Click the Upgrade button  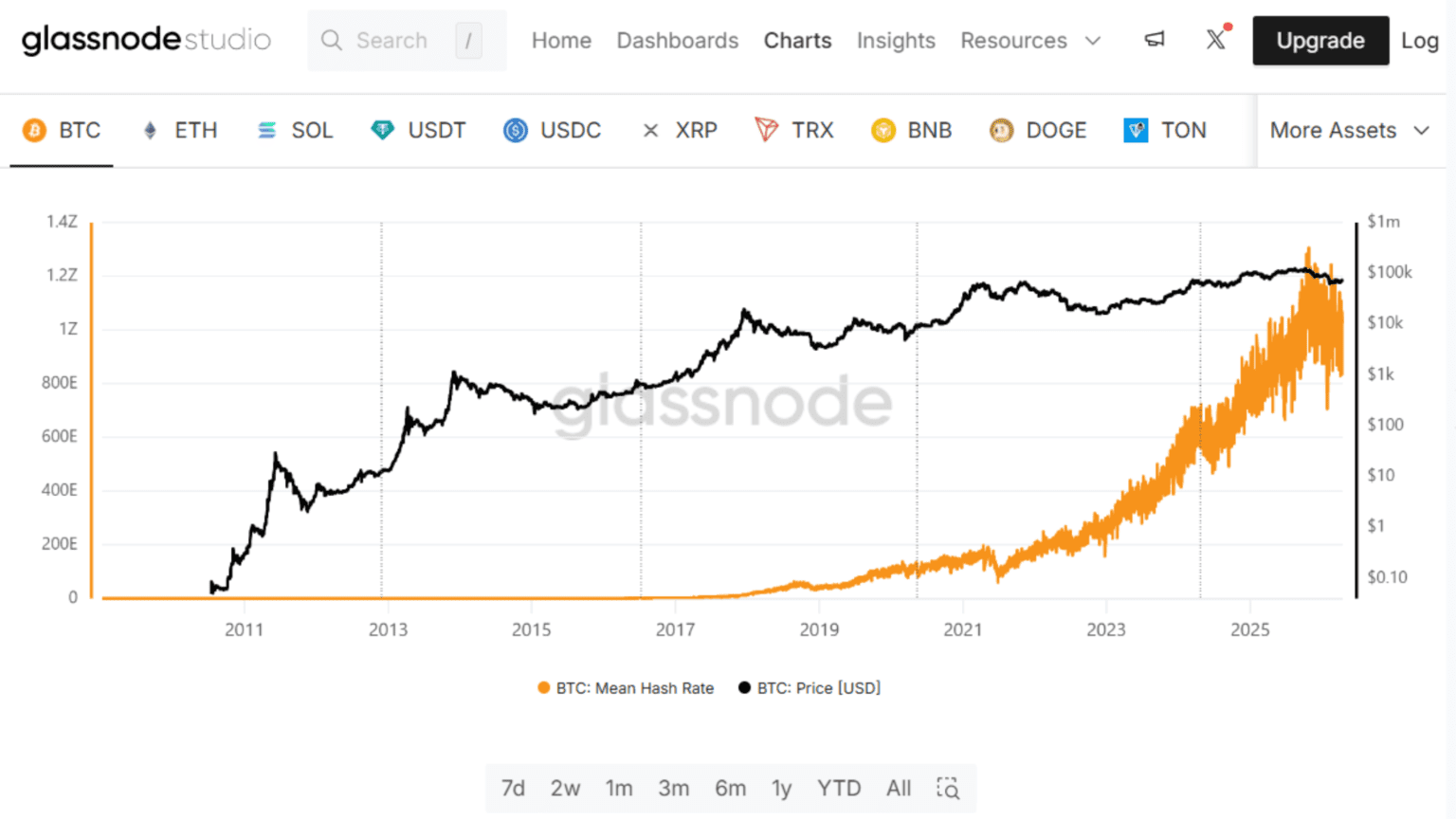[x=1320, y=40]
